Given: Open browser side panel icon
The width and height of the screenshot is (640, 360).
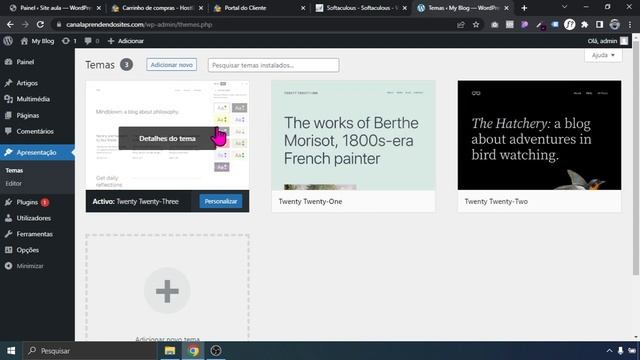Looking at the screenshot, I should [599, 24].
